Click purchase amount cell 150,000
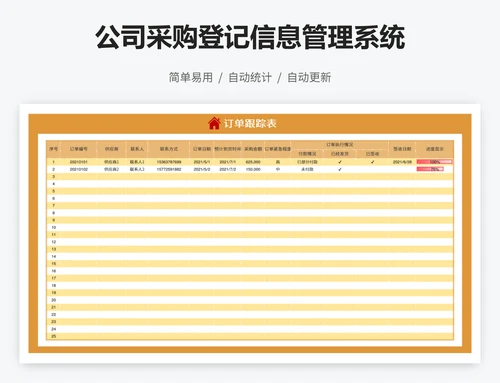Image resolution: width=500 pixels, height=383 pixels. pos(253,169)
